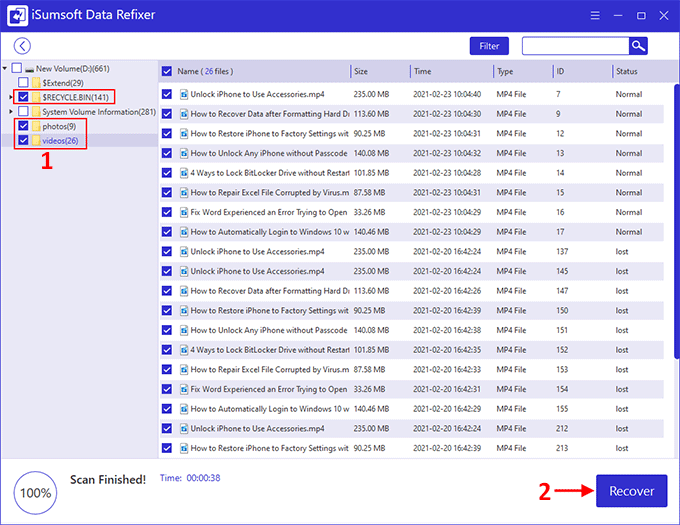This screenshot has height=525, width=680.
Task: Expand the $RECYCLE.BIN(141) tree node
Action: [11, 97]
